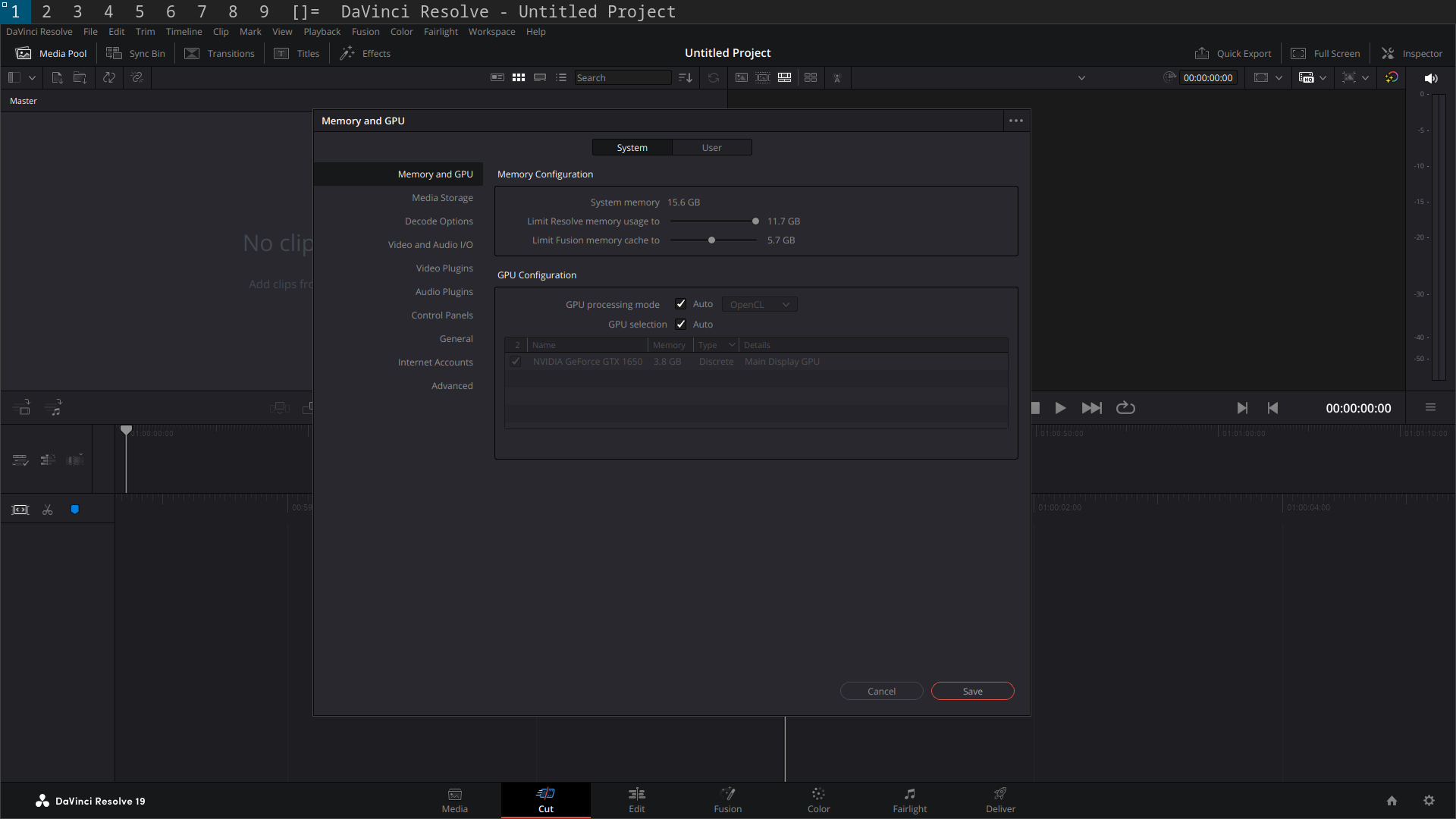This screenshot has width=1456, height=819.
Task: Select Media Storage in preferences sidebar
Action: [442, 198]
